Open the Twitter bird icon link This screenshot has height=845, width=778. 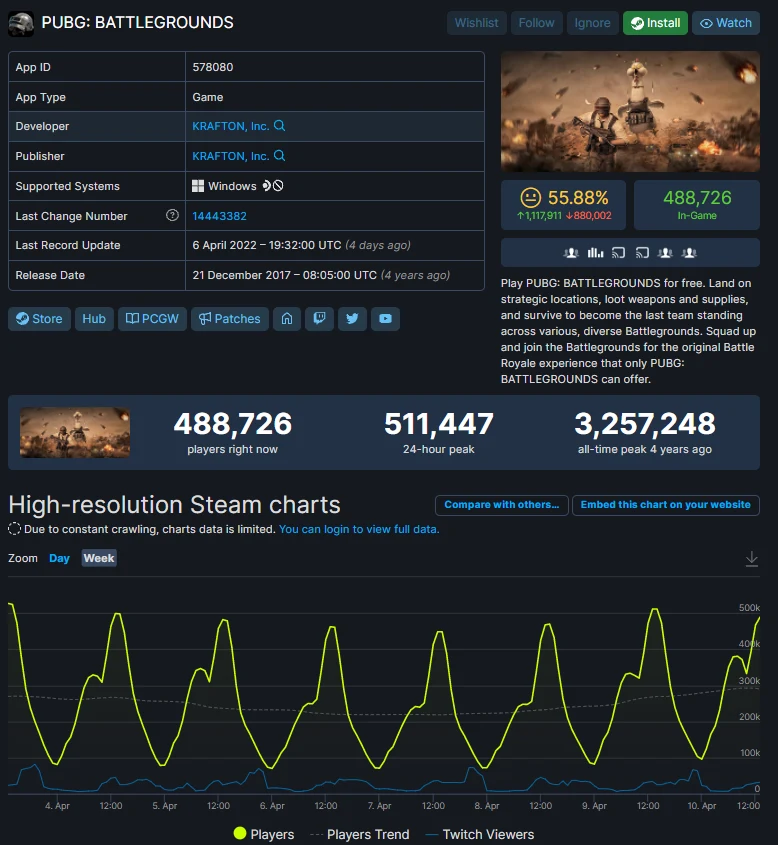coord(352,318)
